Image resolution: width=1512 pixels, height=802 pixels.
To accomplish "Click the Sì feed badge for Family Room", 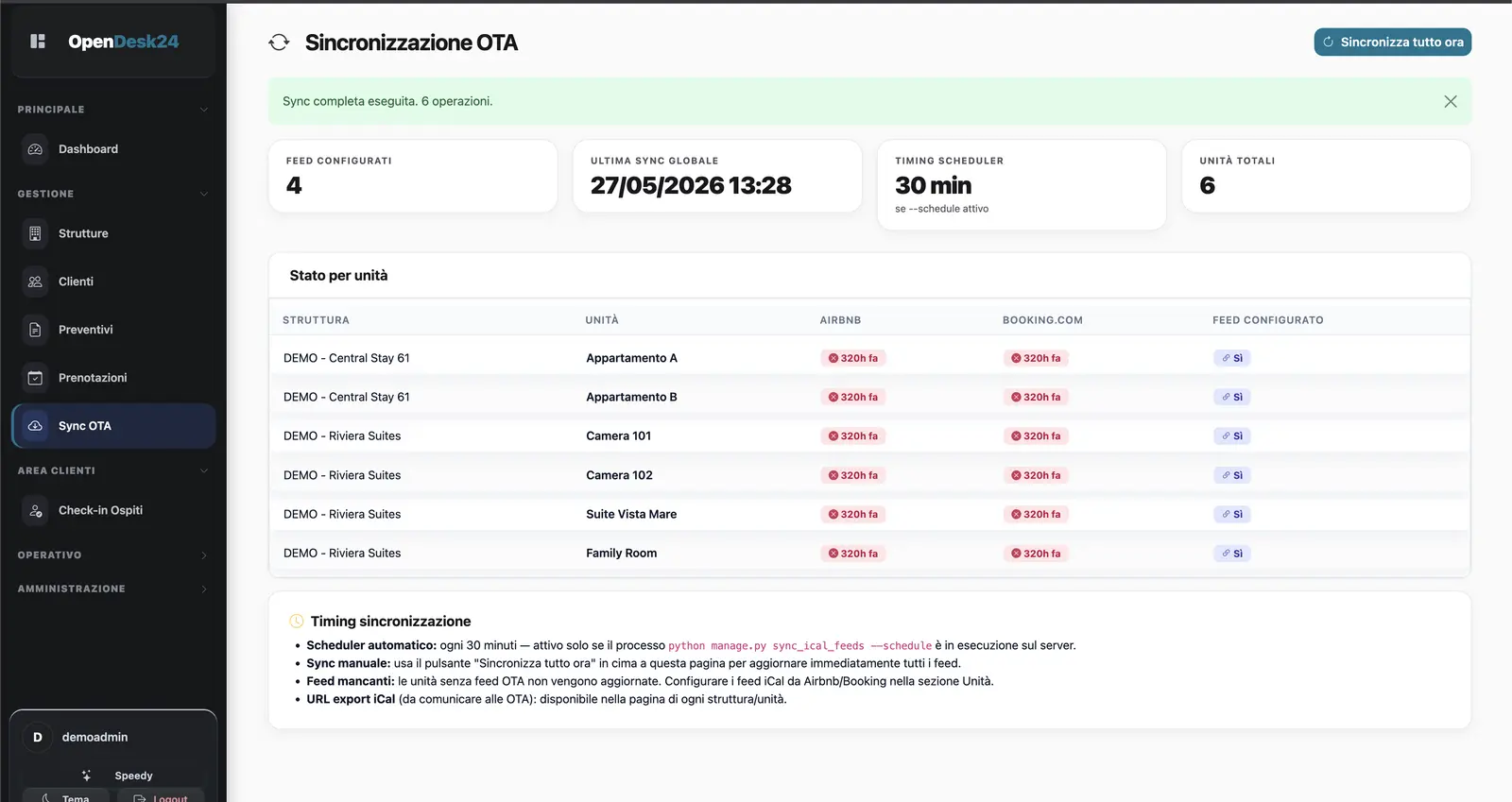I will tap(1232, 554).
